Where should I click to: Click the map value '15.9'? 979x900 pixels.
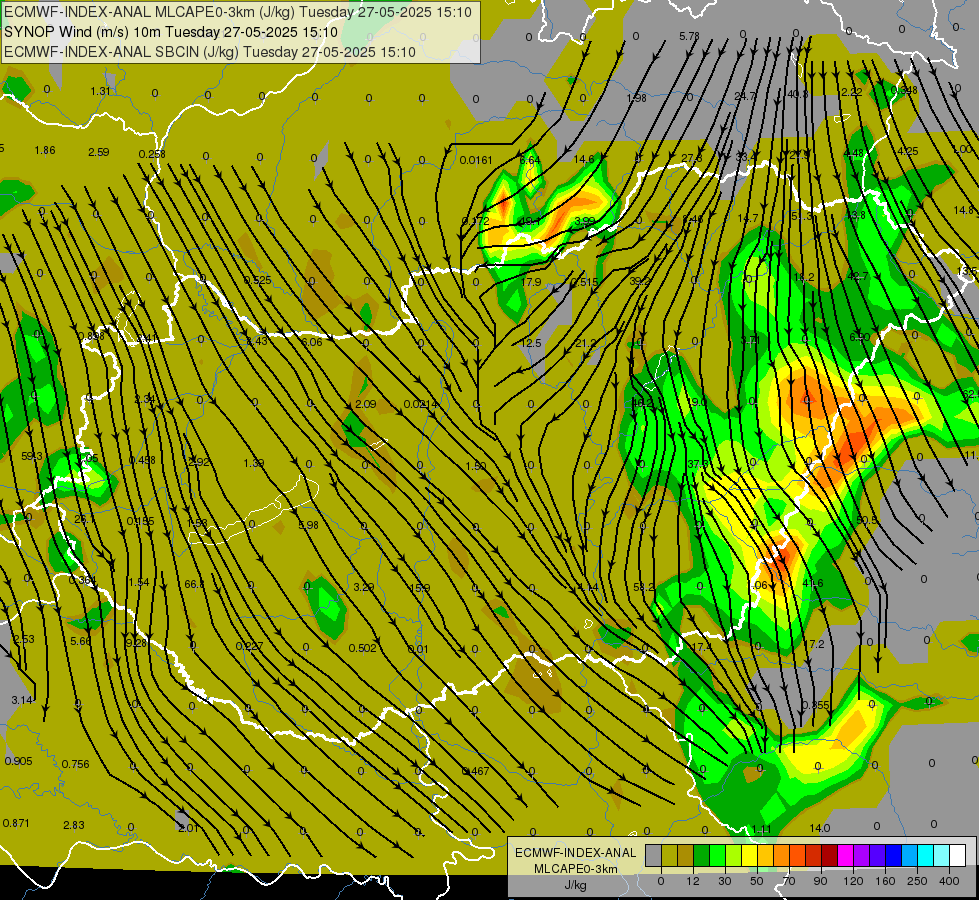(x=420, y=588)
